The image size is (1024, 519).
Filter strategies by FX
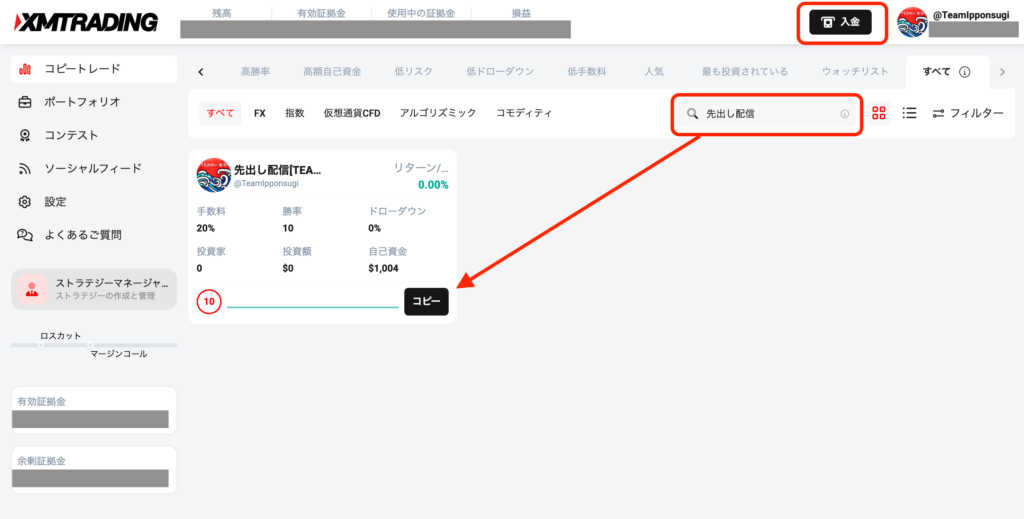point(260,113)
